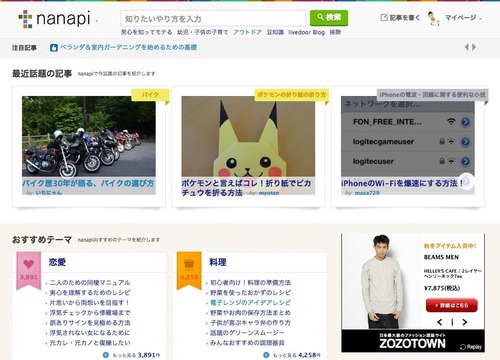Open article 折り紙でピカチュウを折る方法
This screenshot has height=360, width=500.
pyautogui.click(x=246, y=188)
